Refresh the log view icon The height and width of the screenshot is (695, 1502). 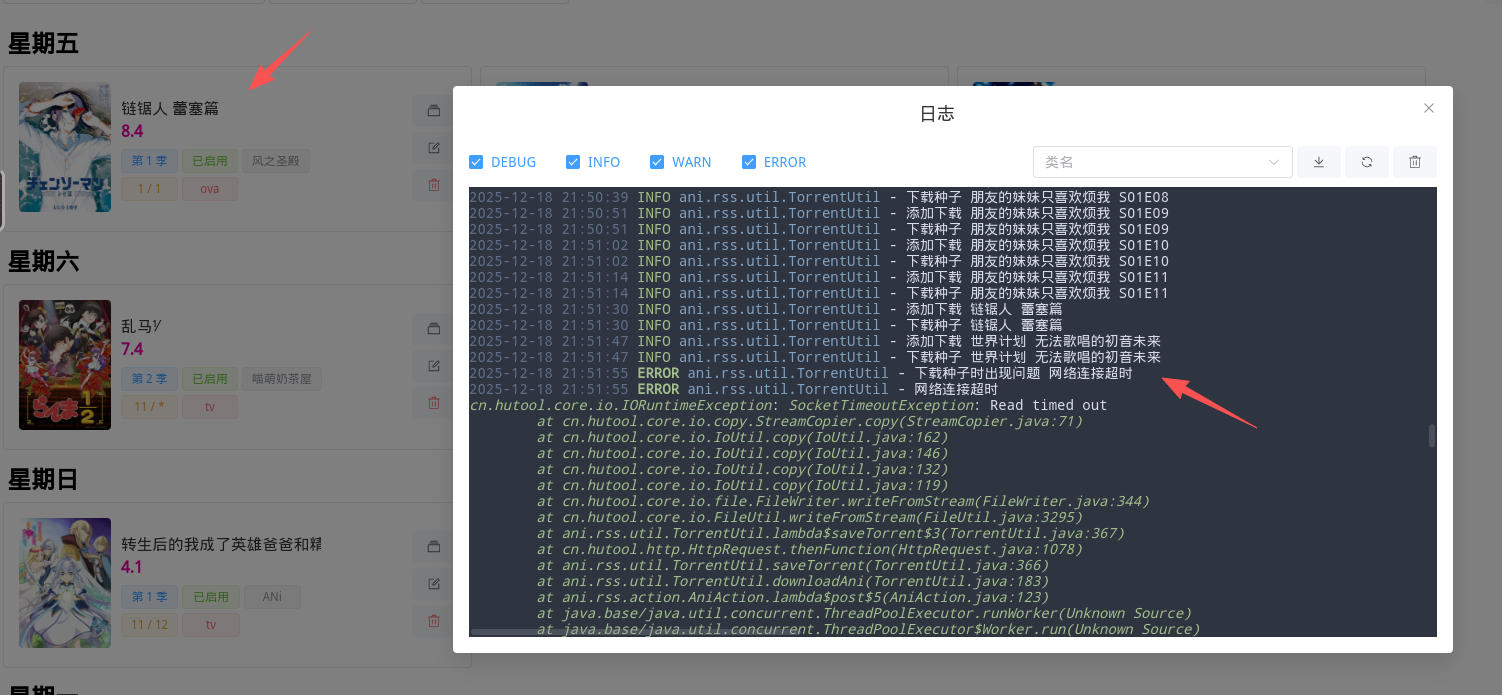[1367, 162]
